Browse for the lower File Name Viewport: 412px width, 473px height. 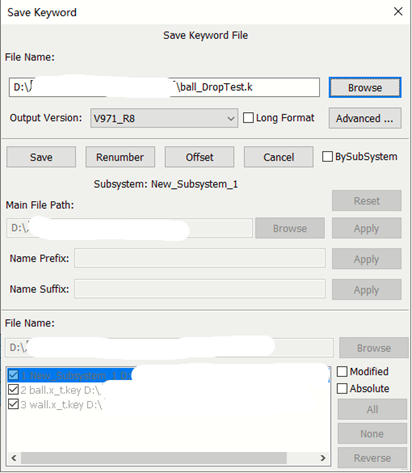tap(374, 348)
